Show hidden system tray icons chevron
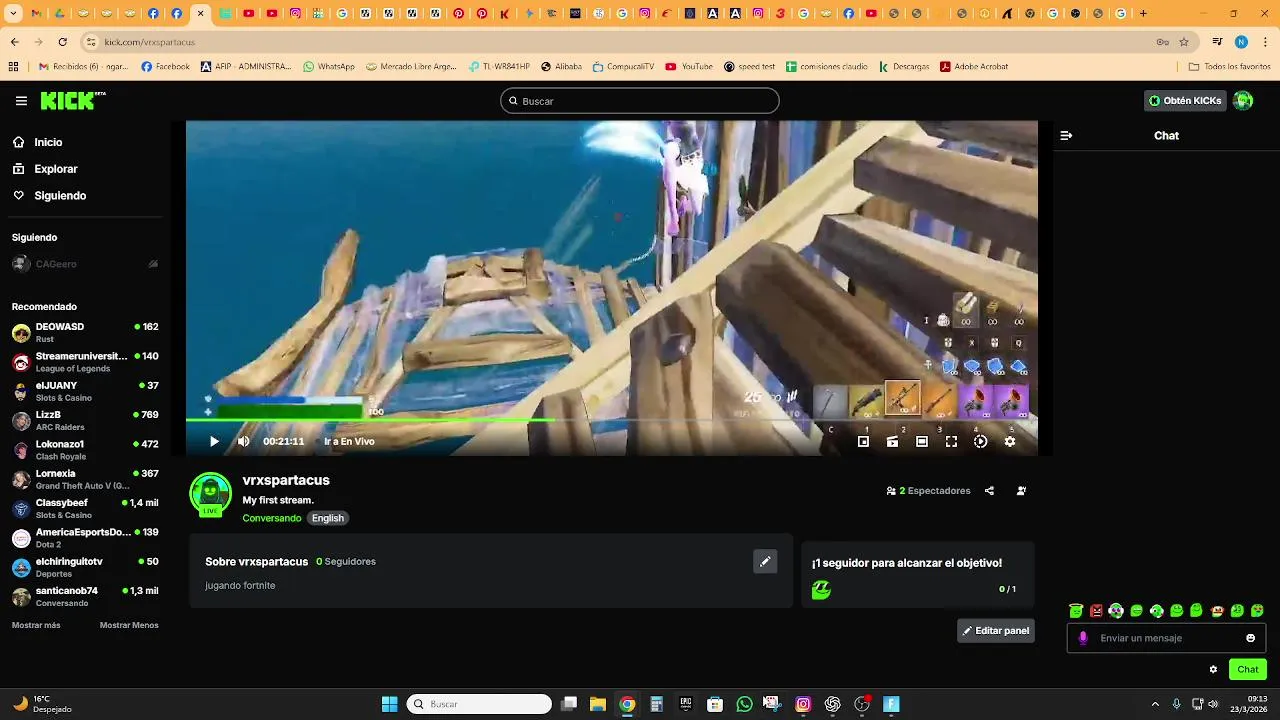 (x=1155, y=704)
